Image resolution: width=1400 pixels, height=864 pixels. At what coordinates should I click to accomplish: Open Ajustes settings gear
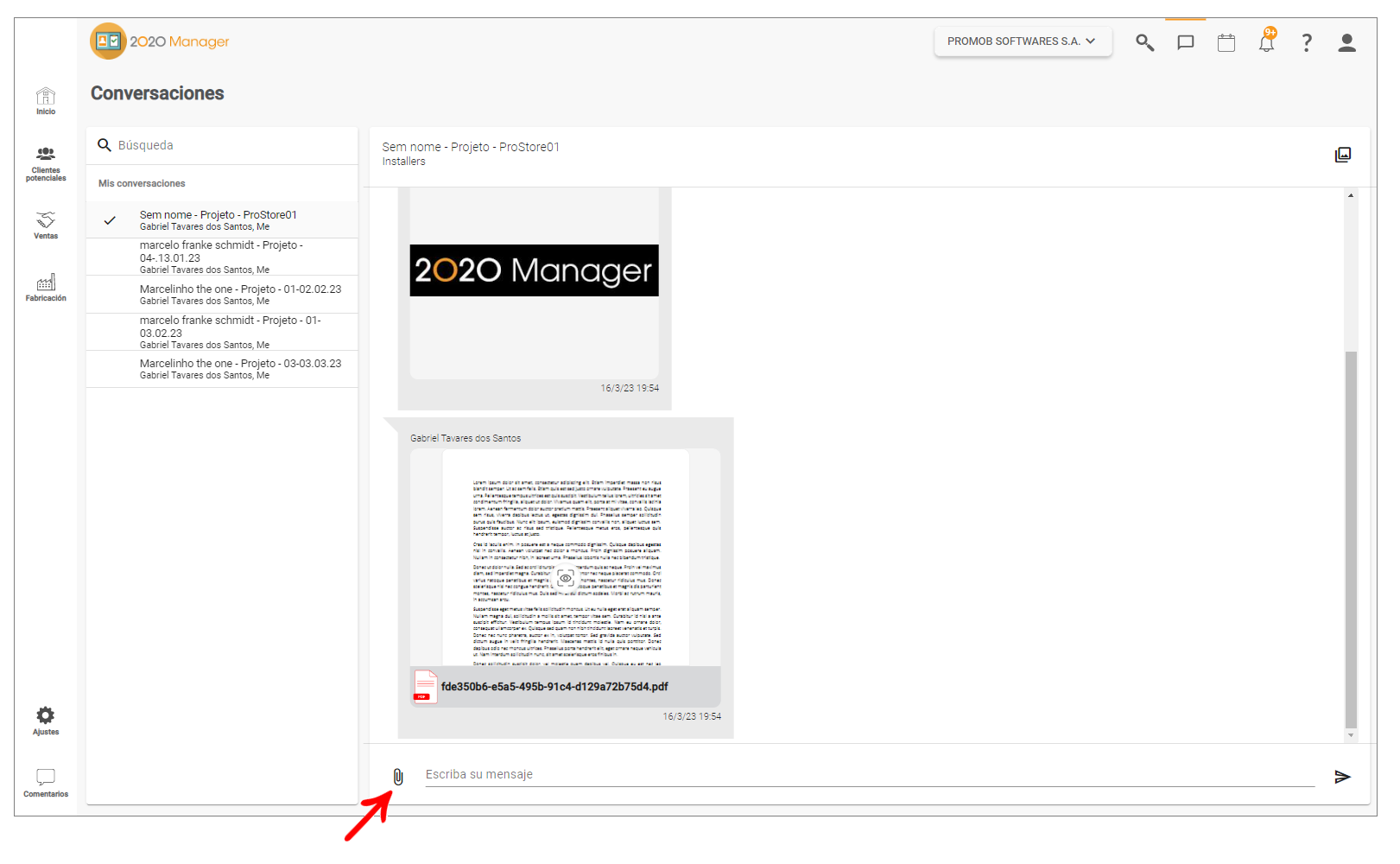[46, 721]
